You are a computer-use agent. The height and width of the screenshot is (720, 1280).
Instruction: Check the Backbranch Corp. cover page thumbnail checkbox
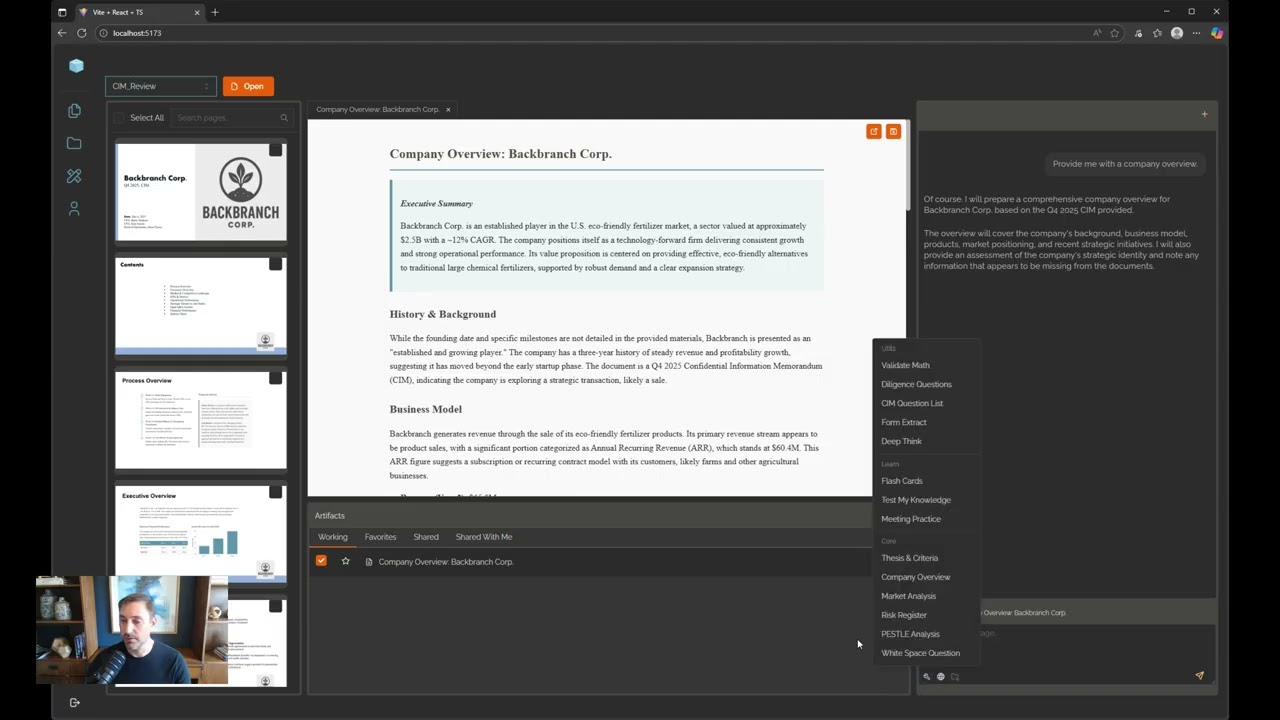[275, 150]
